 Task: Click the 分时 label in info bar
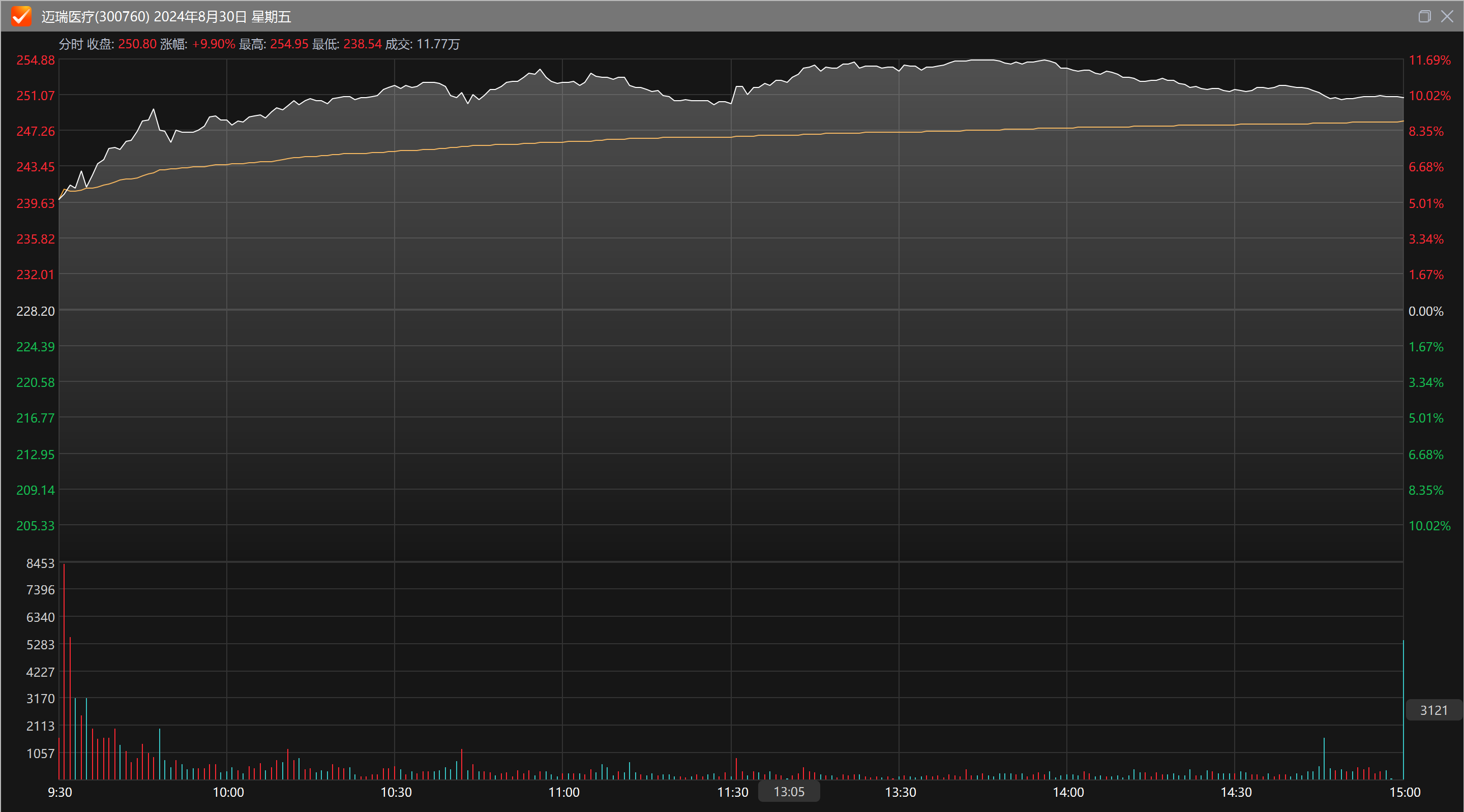[71, 44]
